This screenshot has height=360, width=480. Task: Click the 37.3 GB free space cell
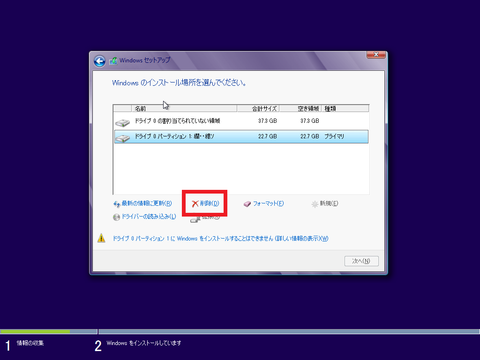[x=310, y=121]
